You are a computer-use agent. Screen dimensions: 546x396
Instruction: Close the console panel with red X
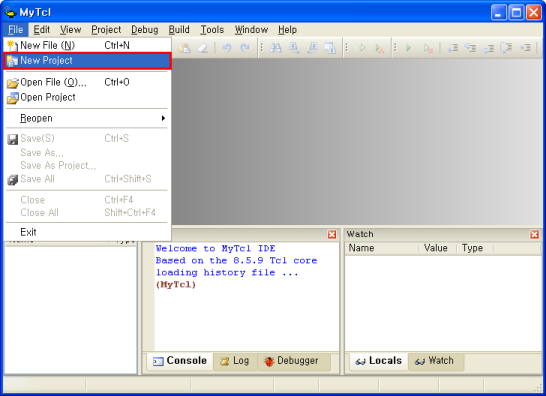(x=332, y=234)
